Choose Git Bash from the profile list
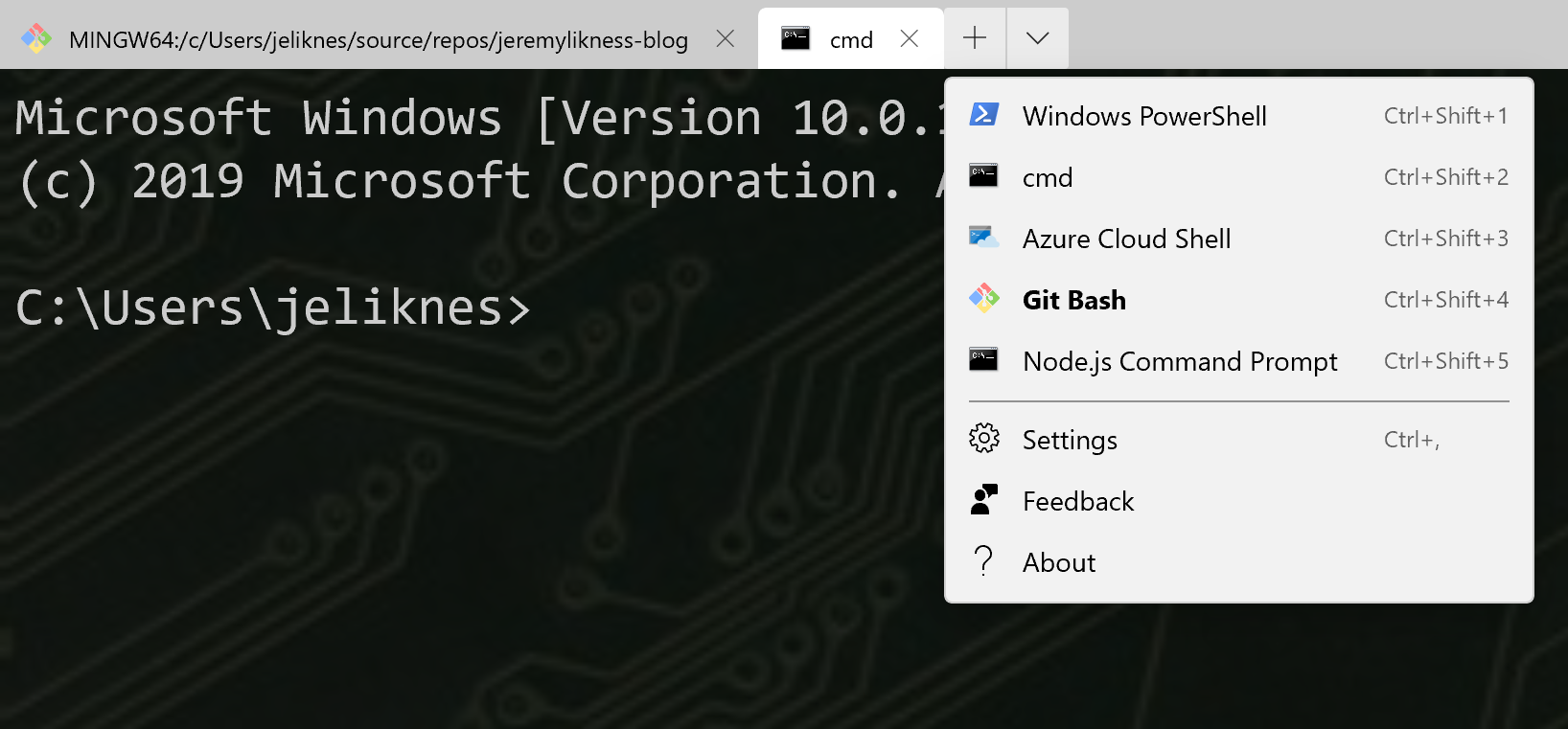 1239,299
